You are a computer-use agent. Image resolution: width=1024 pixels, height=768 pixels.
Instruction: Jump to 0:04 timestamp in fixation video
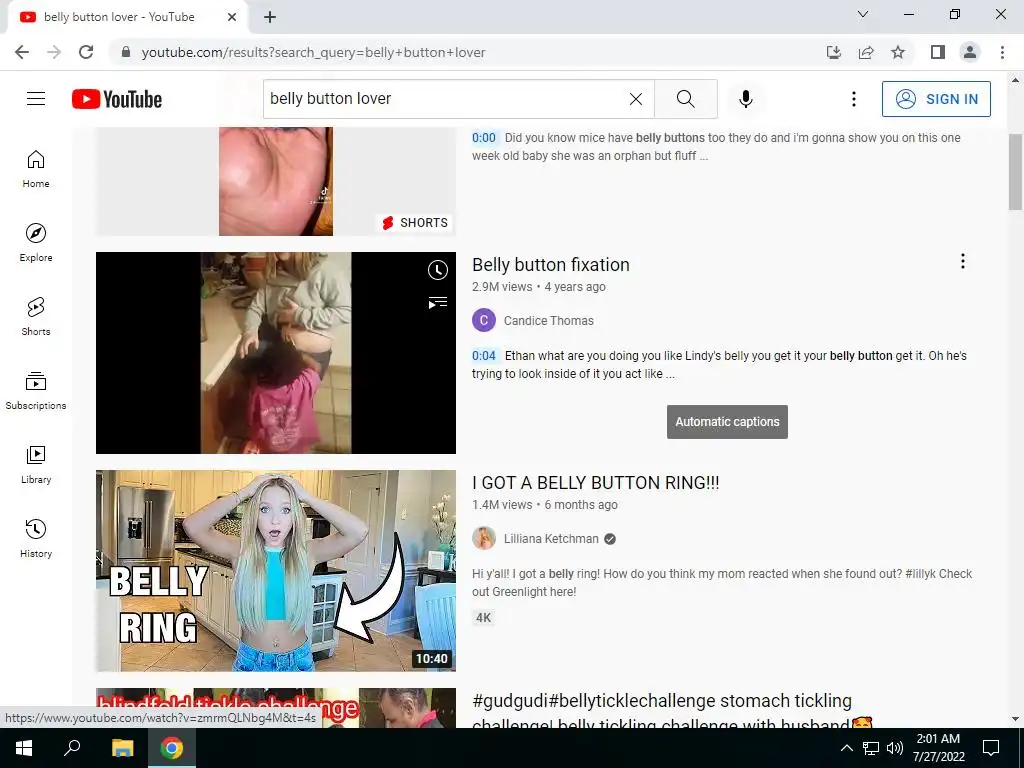(484, 356)
